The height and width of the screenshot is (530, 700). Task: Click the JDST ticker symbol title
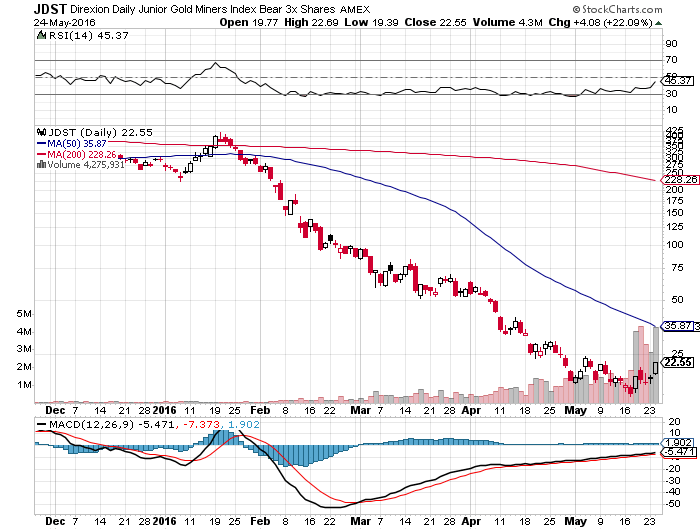coord(50,9)
